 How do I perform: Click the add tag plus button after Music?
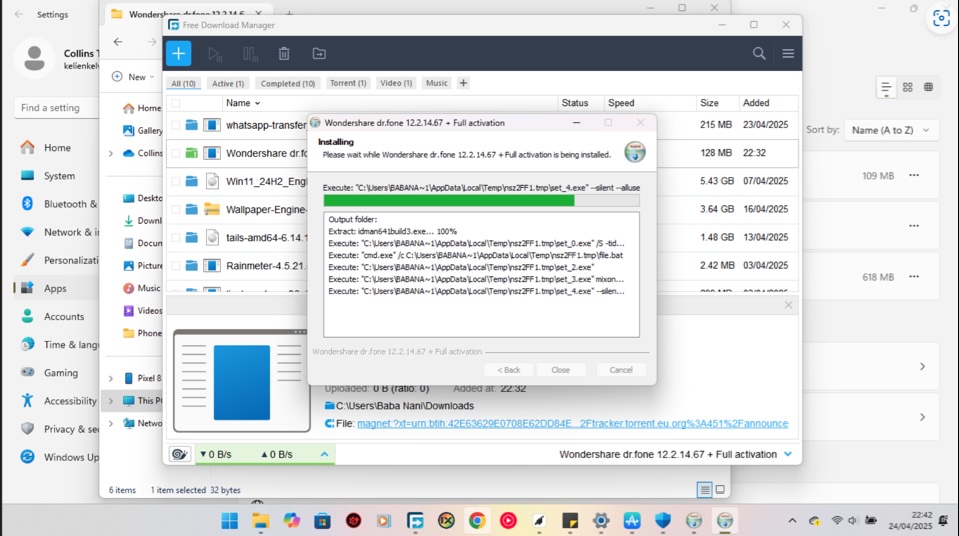tap(463, 83)
